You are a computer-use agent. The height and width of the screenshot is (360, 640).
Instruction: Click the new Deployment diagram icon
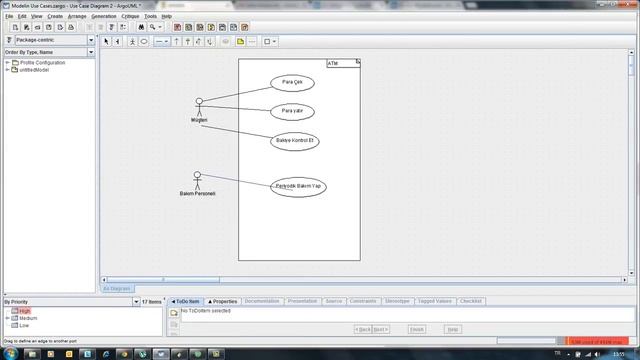click(233, 27)
